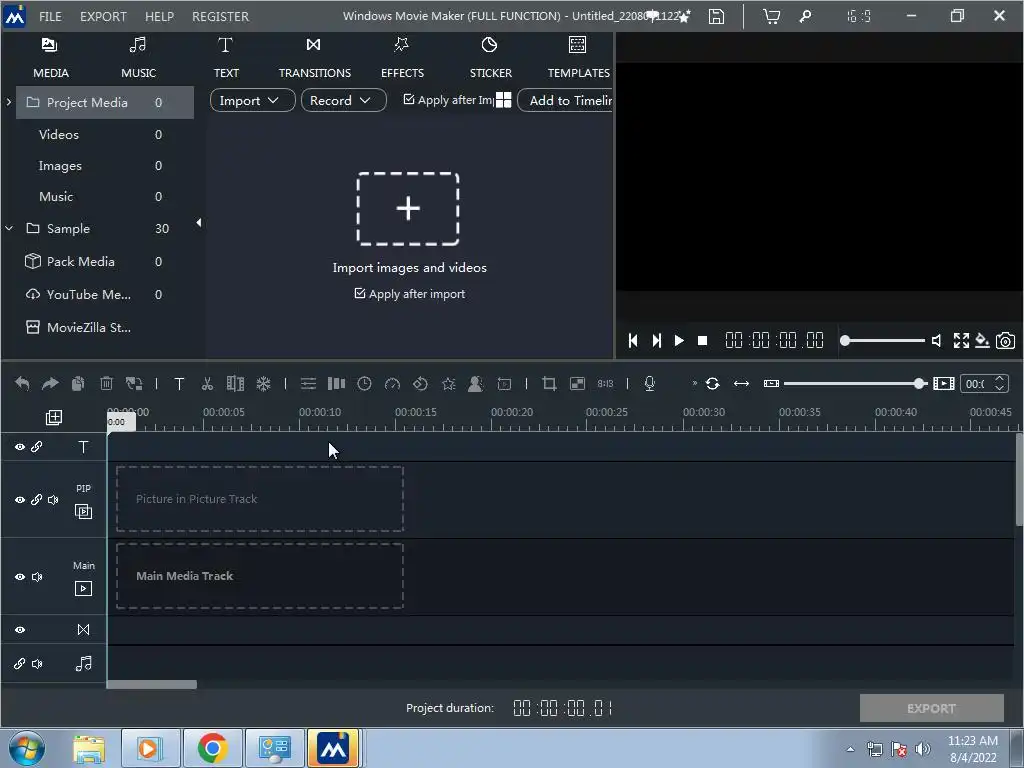The image size is (1024, 768).
Task: Hide the PIP track with eye icon
Action: coord(20,500)
